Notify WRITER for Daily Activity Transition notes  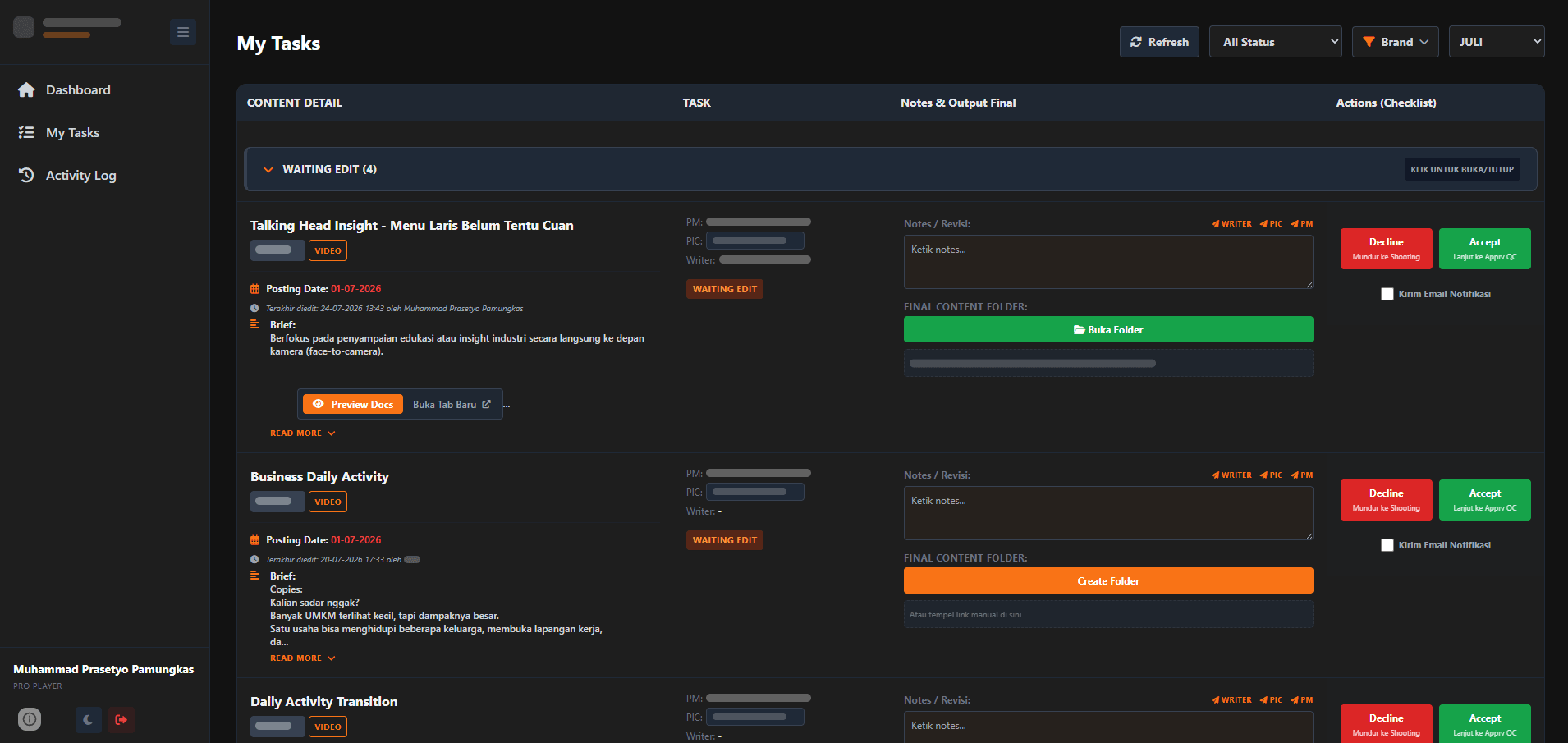1231,700
